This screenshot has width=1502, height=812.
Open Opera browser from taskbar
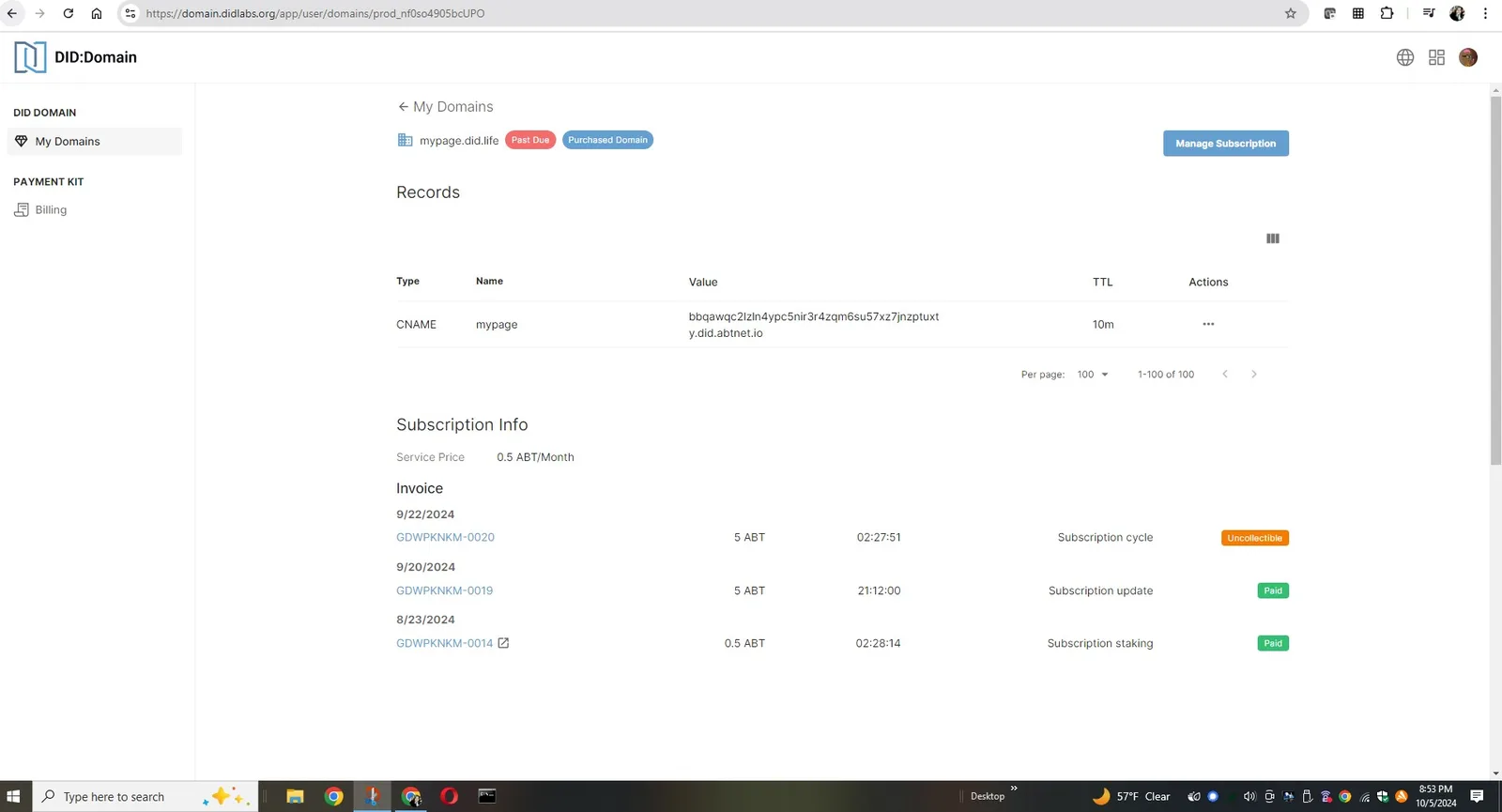tap(449, 796)
